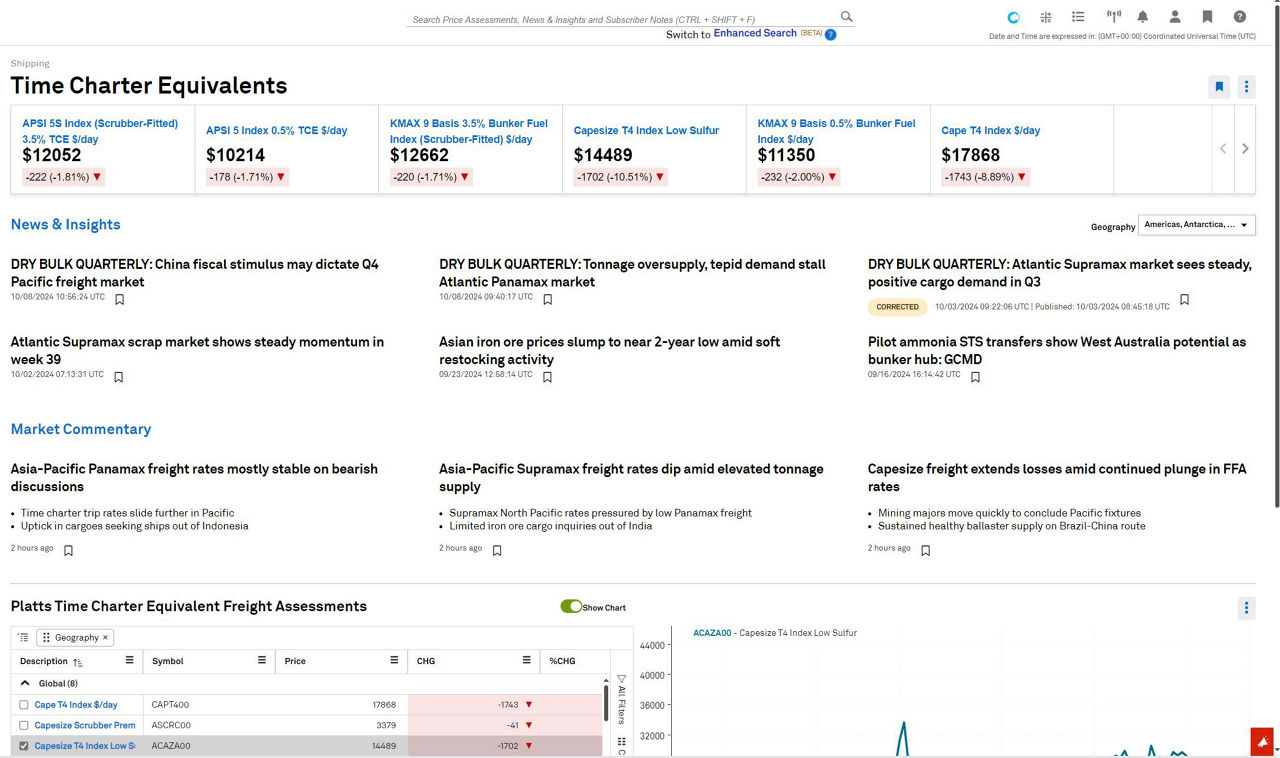Open the Price column menu
This screenshot has height=758, width=1280.
[x=395, y=661]
